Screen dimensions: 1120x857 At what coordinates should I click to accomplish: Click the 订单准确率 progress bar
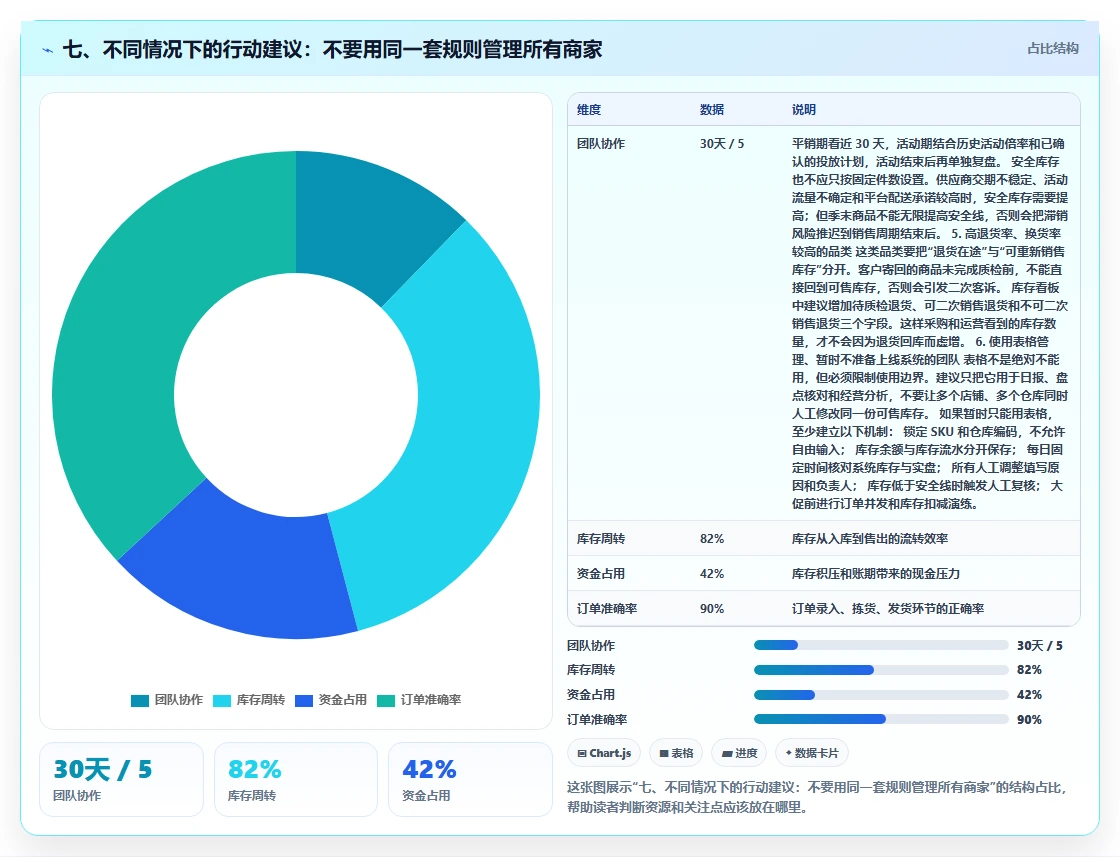tap(881, 719)
